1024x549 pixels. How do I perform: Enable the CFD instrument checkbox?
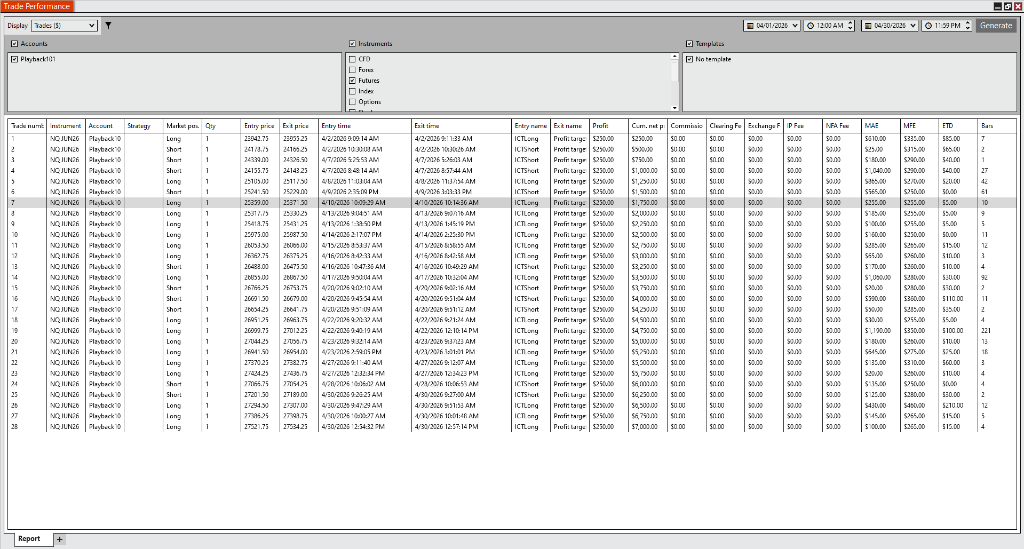353,59
